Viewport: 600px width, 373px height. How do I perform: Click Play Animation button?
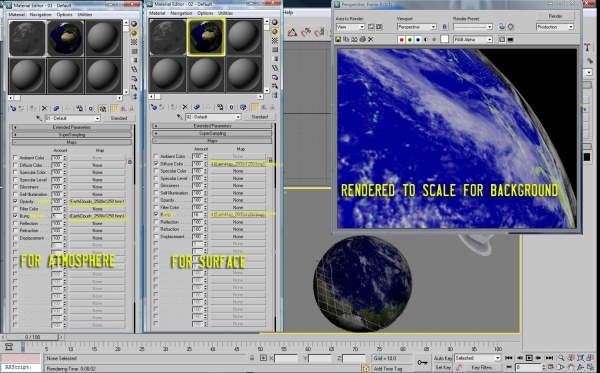click(x=529, y=358)
